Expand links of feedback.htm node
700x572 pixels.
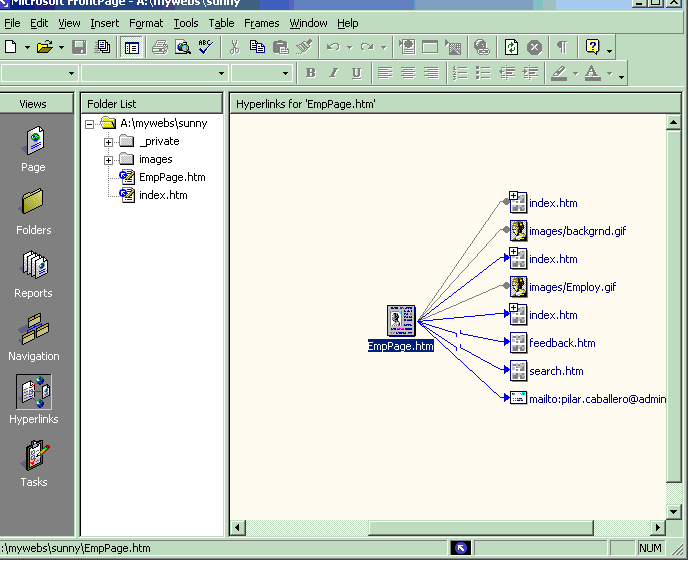click(x=518, y=343)
